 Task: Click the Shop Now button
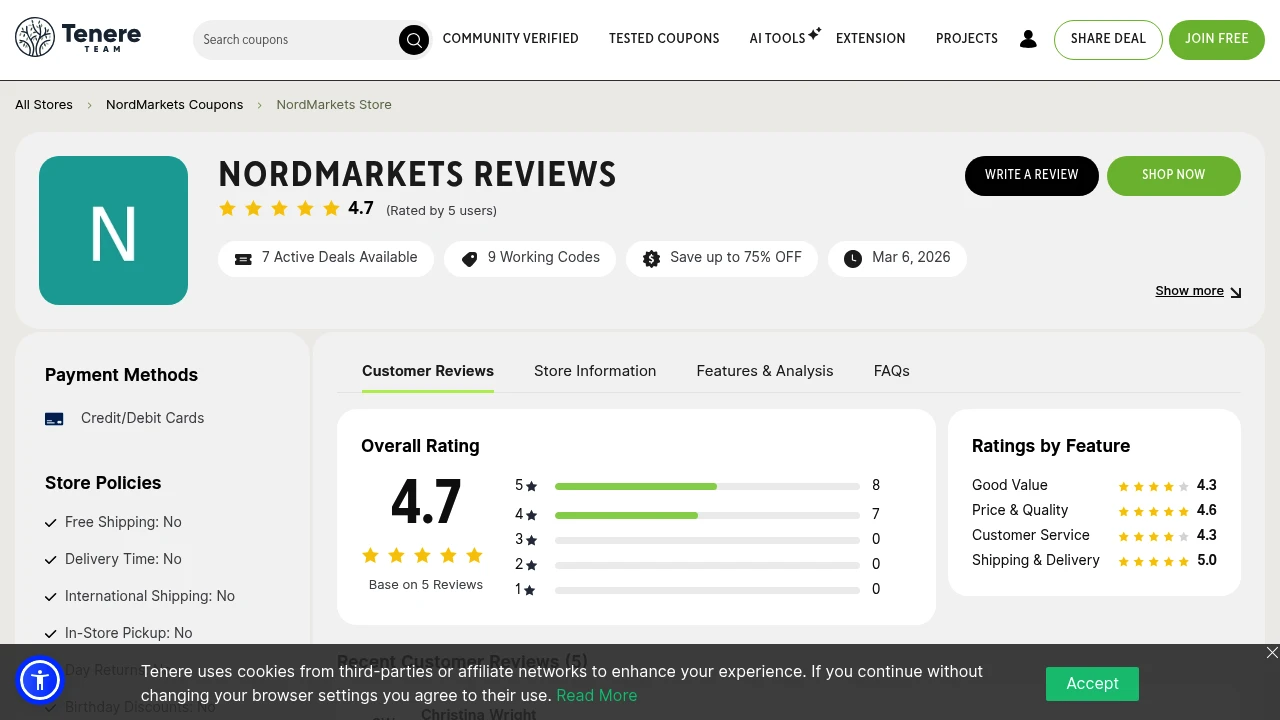coord(1174,175)
